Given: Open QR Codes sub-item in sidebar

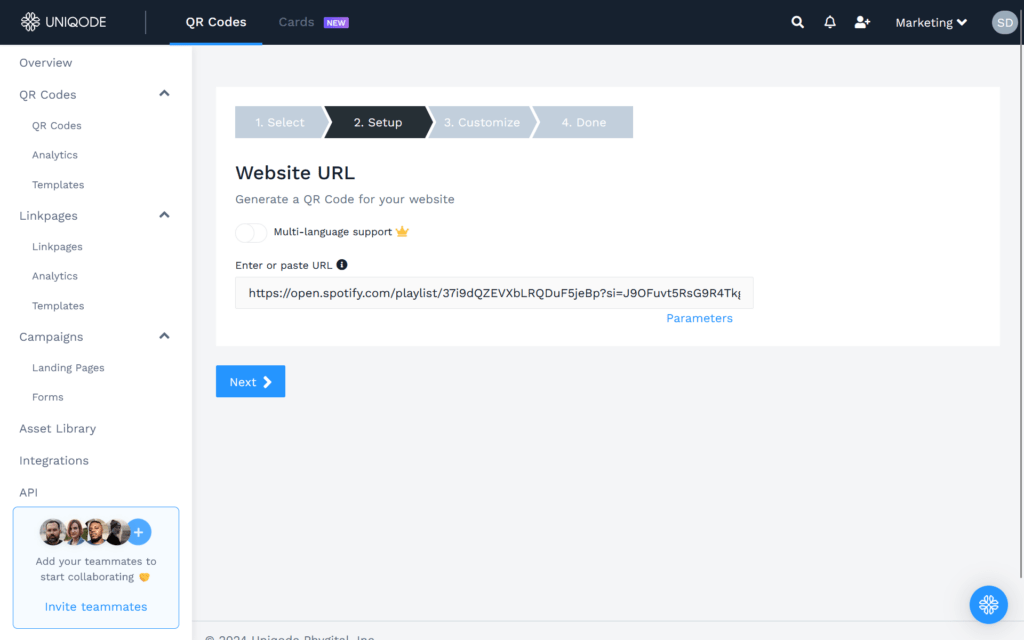Looking at the screenshot, I should [57, 125].
